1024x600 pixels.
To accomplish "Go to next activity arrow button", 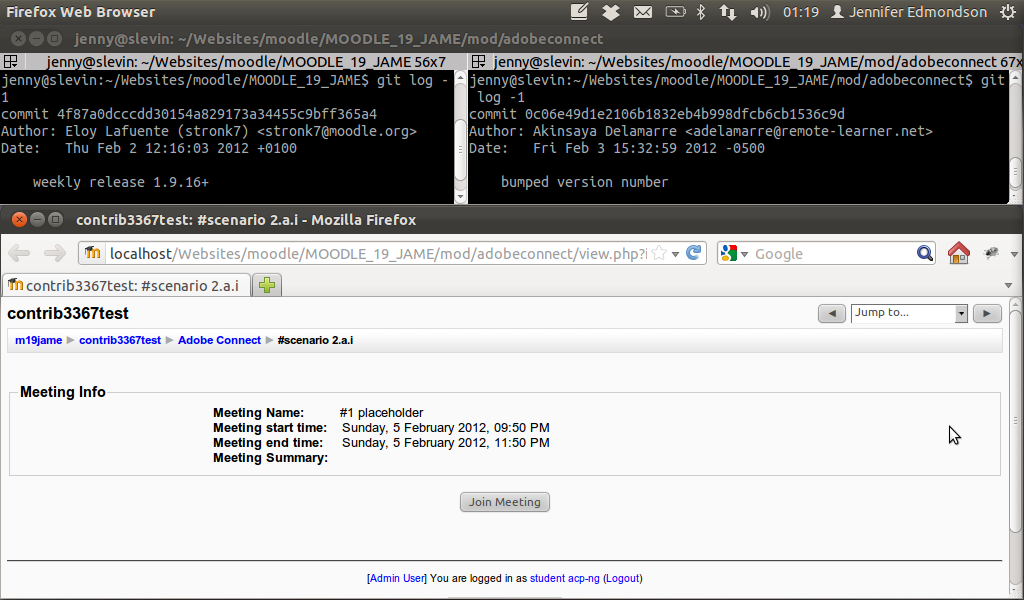I will point(987,313).
